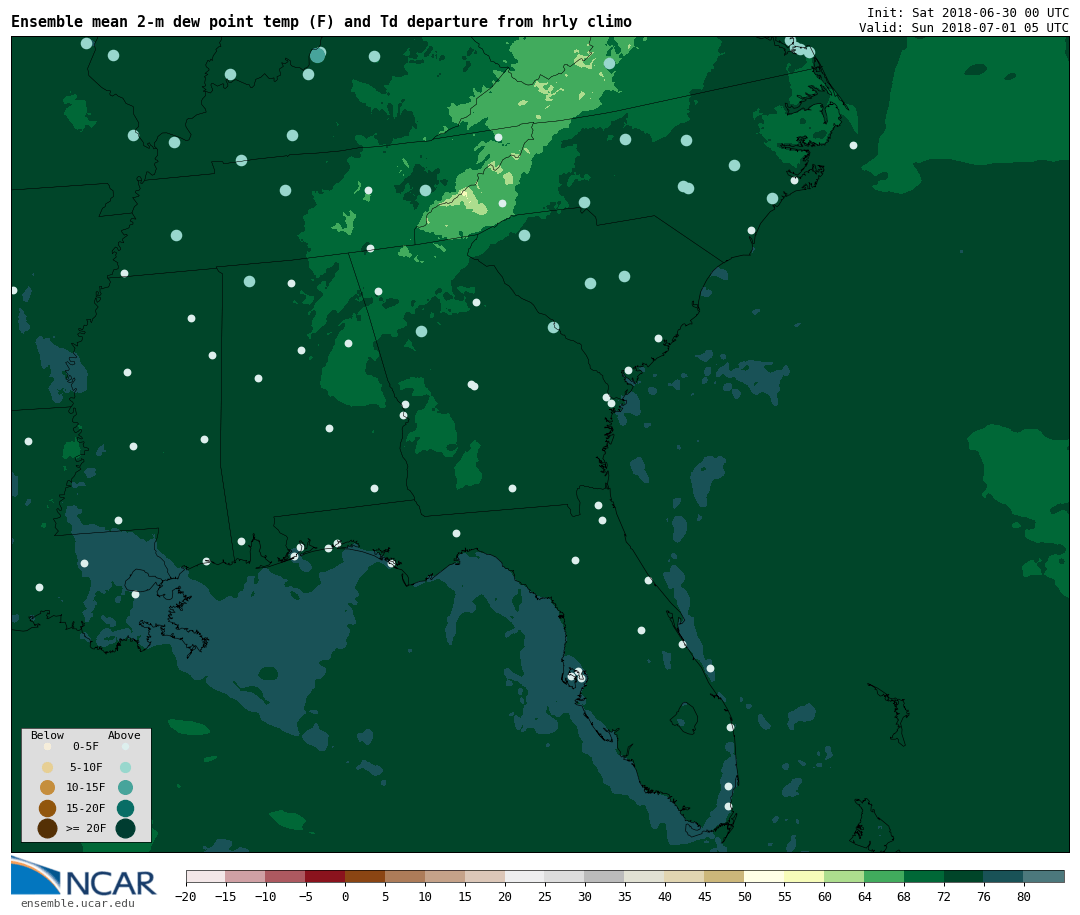1080x915 pixels.
Task: Click the 'Above' legend heading
Action: [x=124, y=735]
